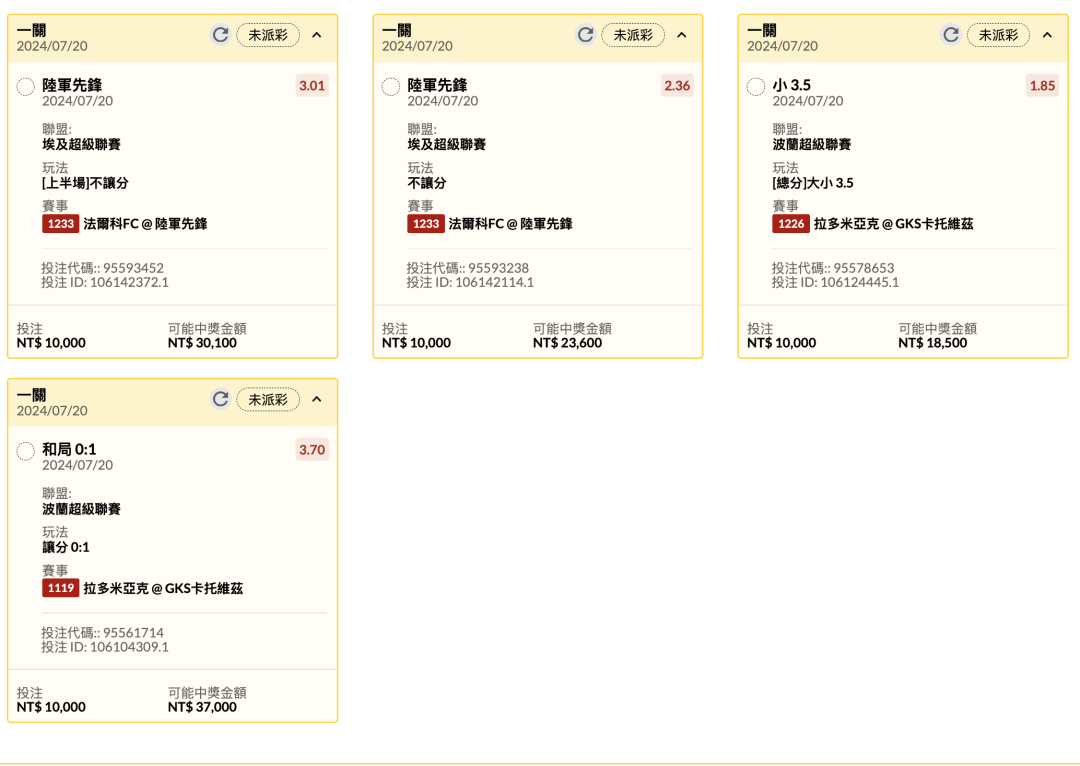Refresh the bet card with odds 2.36
Viewport: 1080px width, 766px height.
[x=585, y=35]
